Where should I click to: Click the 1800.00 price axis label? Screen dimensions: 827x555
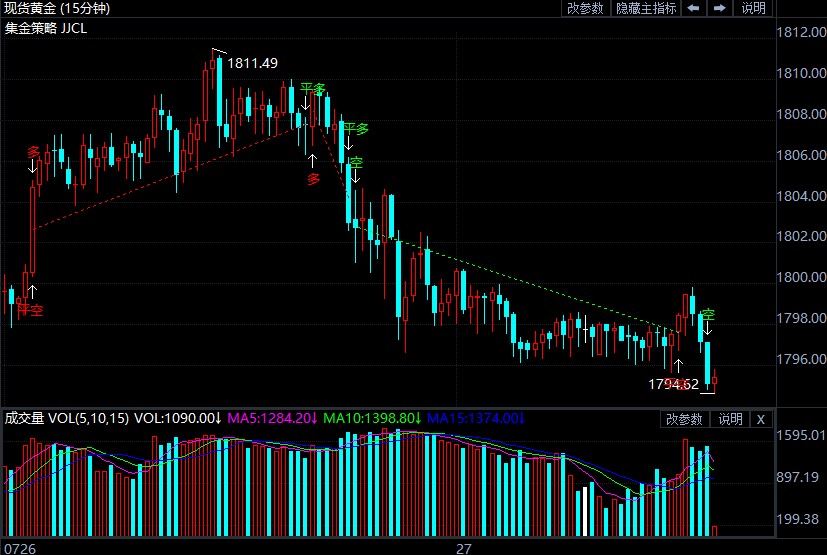tap(801, 277)
